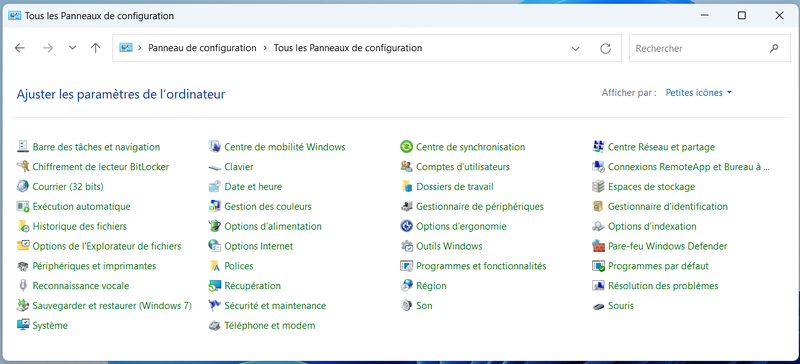Click the Barre des tâches et navigation icon
Viewport: 800px width, 364px height.
(x=23, y=147)
